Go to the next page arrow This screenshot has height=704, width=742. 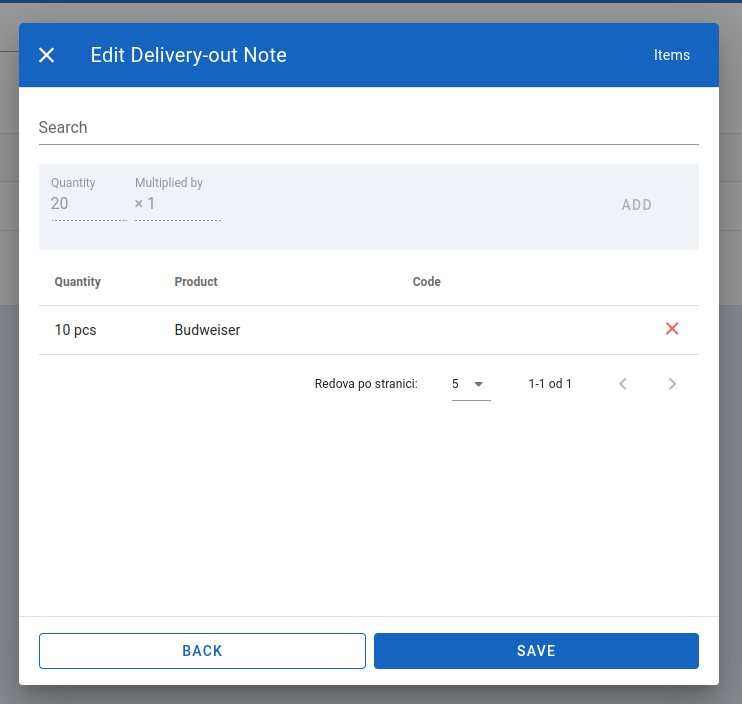[x=672, y=384]
